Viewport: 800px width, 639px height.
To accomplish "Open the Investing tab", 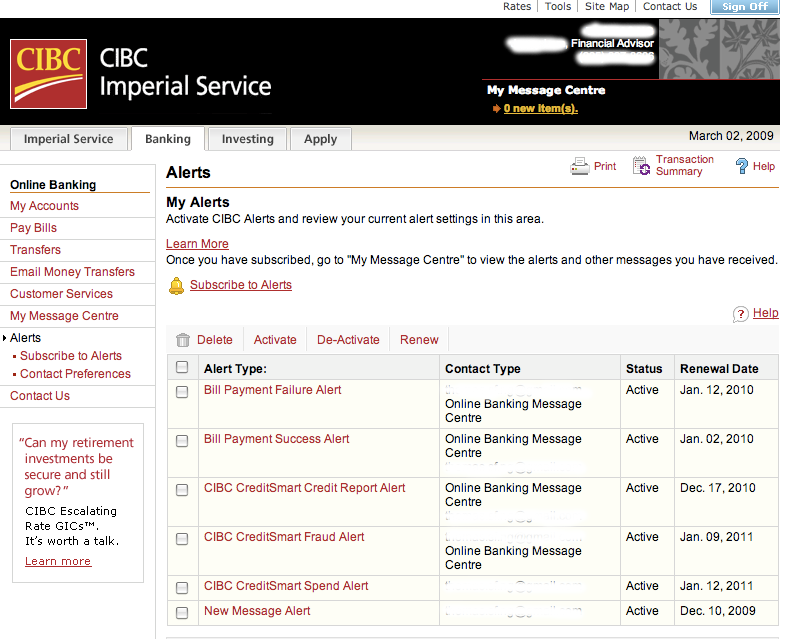I will tap(247, 139).
